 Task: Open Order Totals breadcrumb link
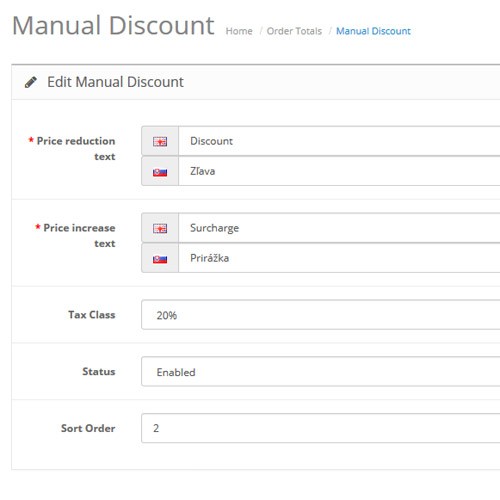[x=294, y=31]
